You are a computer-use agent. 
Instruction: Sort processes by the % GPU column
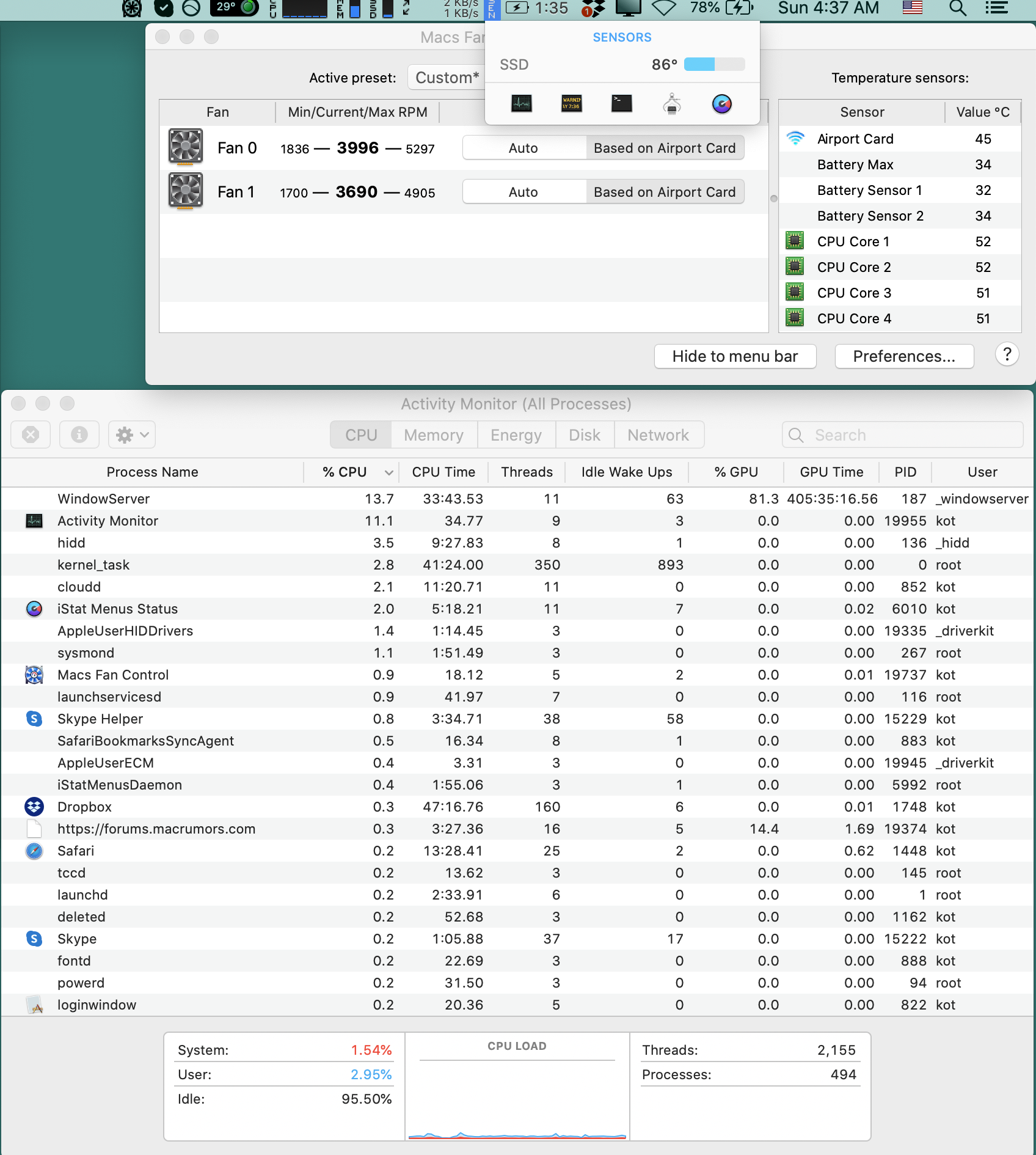click(736, 472)
